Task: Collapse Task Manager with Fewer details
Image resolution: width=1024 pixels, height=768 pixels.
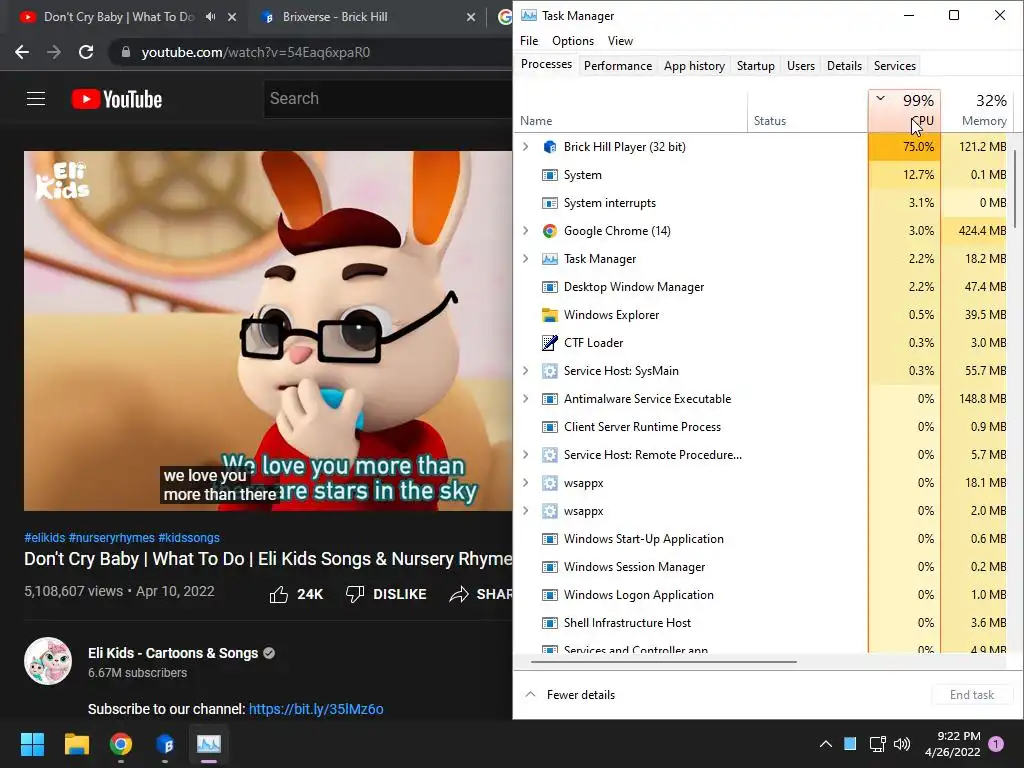Action: pos(571,695)
